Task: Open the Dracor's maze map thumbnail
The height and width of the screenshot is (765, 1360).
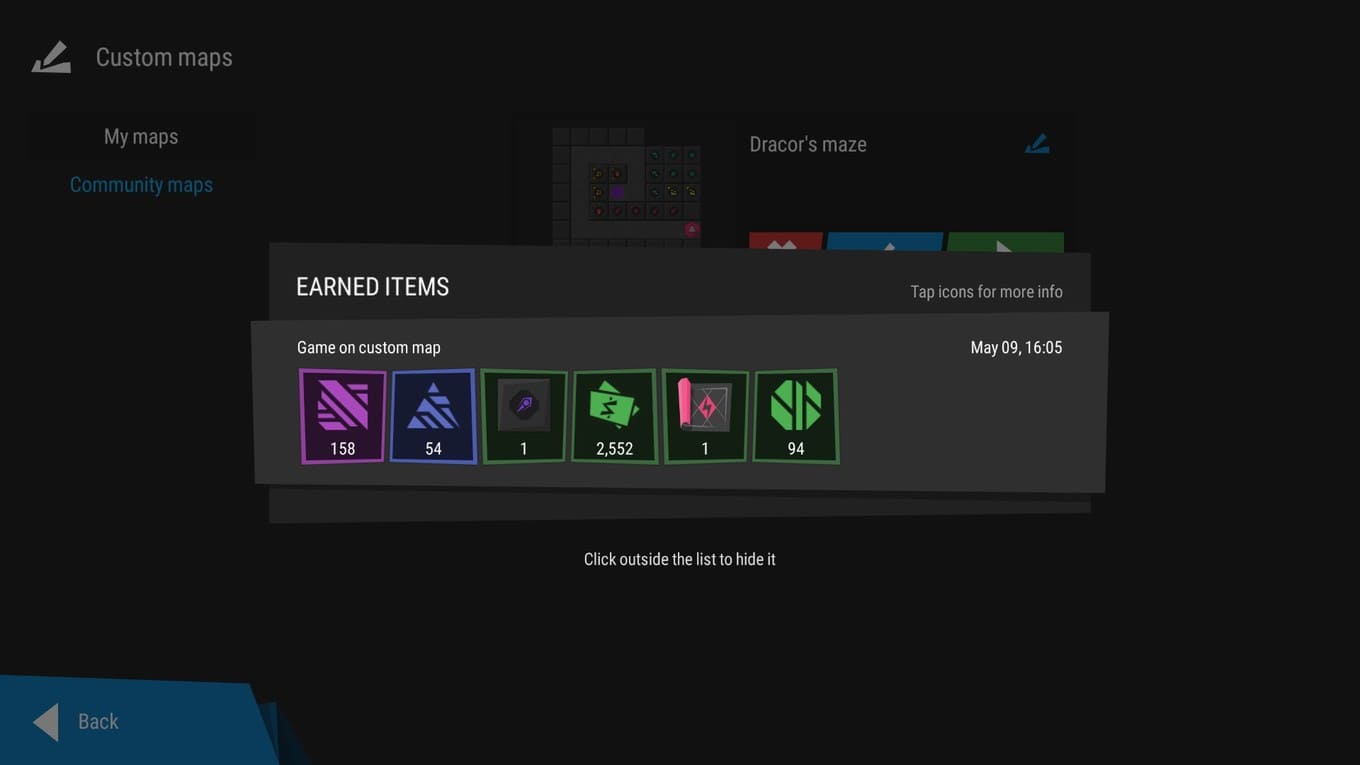Action: coord(625,184)
